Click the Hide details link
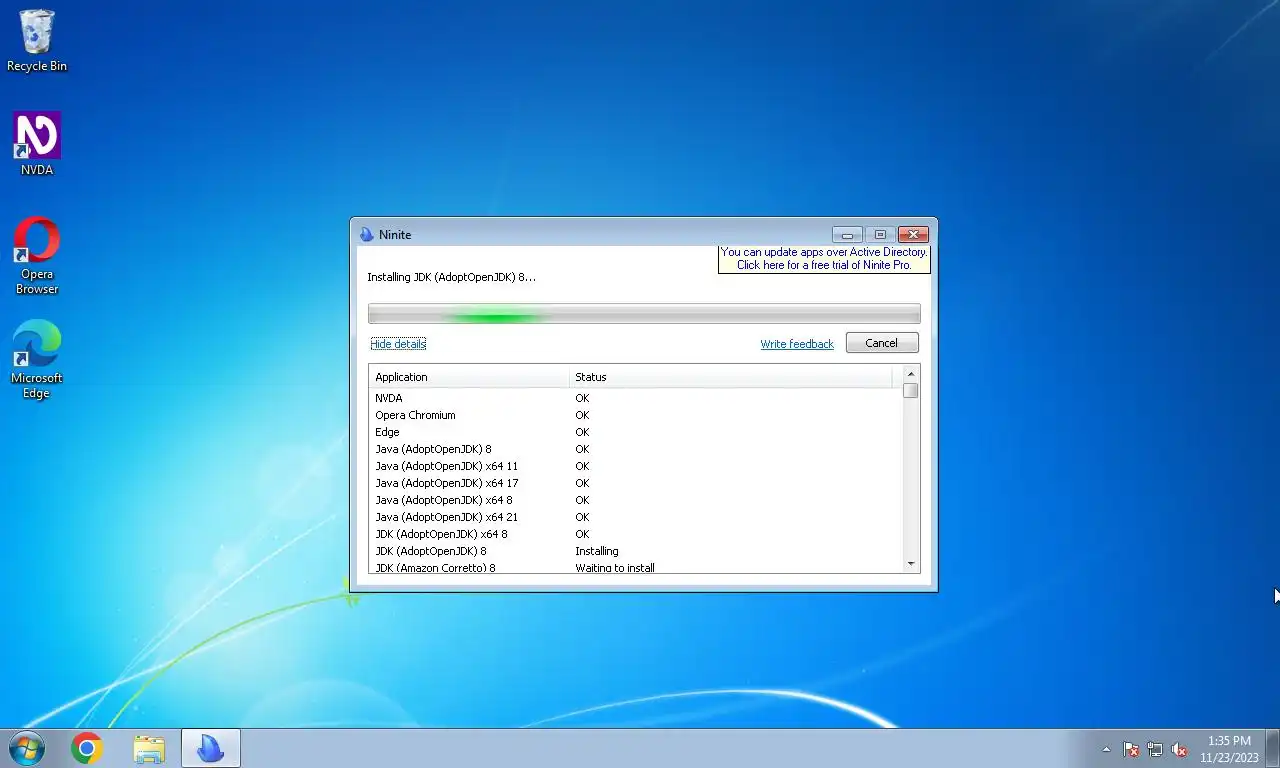The image size is (1280, 768). point(398,344)
